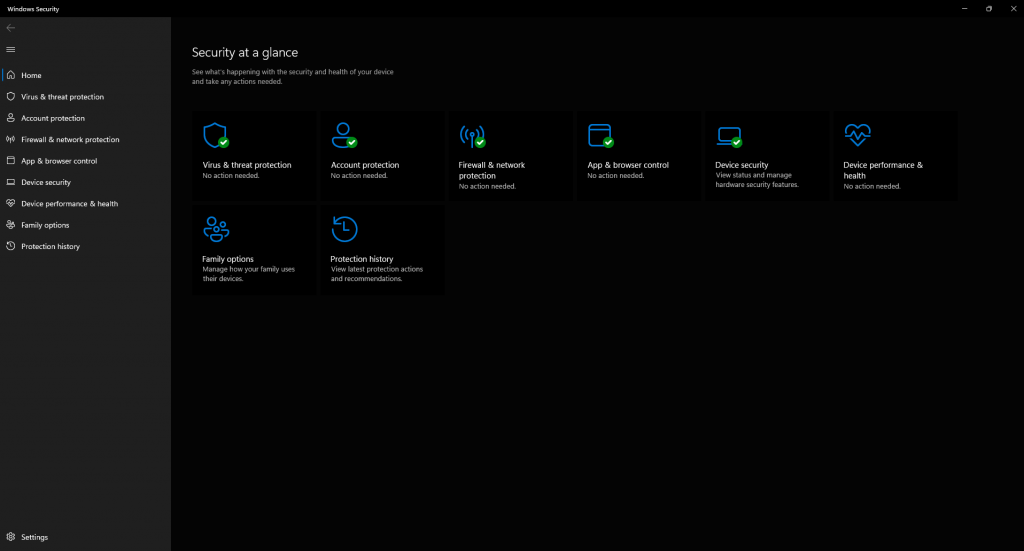Click the Windows Security window title
The width and height of the screenshot is (1024, 551).
point(33,9)
